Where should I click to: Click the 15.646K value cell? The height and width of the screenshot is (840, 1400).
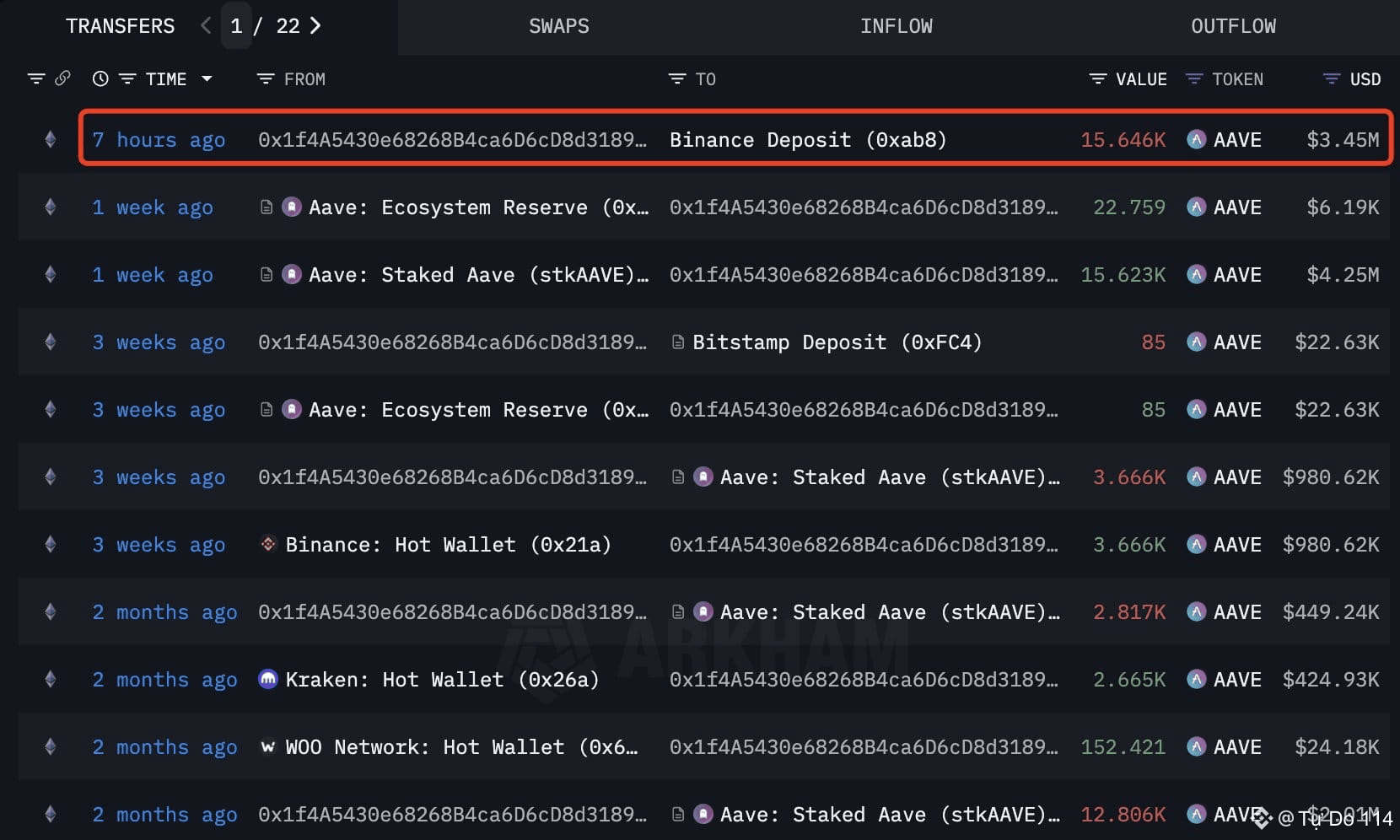click(x=1123, y=140)
